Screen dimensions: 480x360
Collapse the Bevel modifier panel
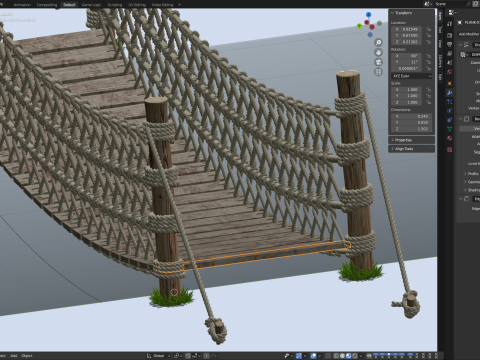pyautogui.click(x=460, y=119)
